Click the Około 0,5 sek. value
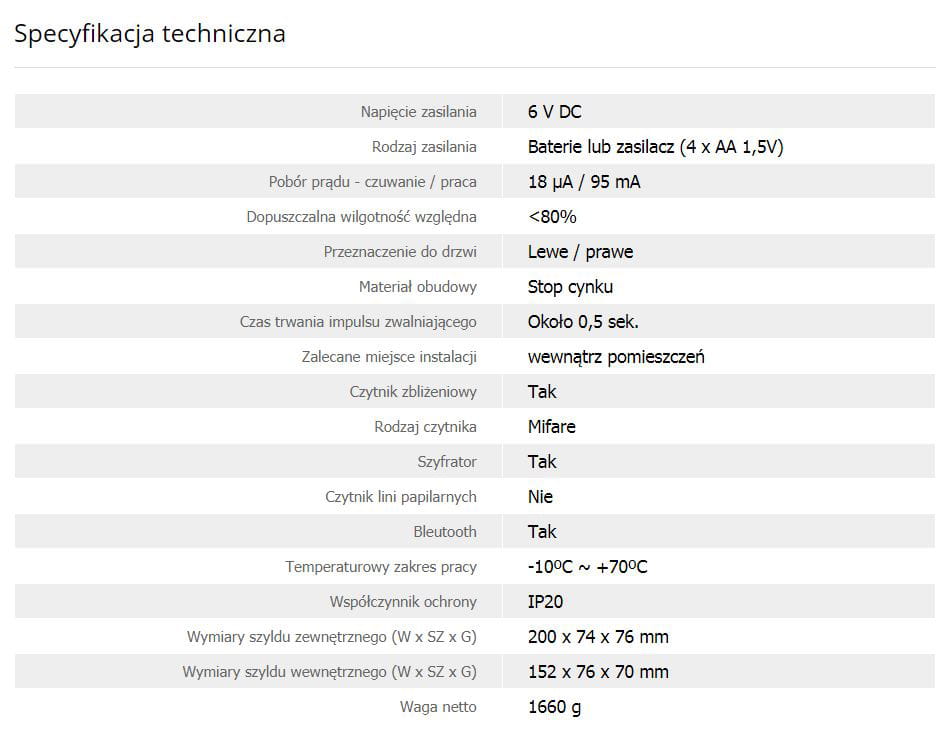Image resolution: width=952 pixels, height=739 pixels. coord(583,322)
